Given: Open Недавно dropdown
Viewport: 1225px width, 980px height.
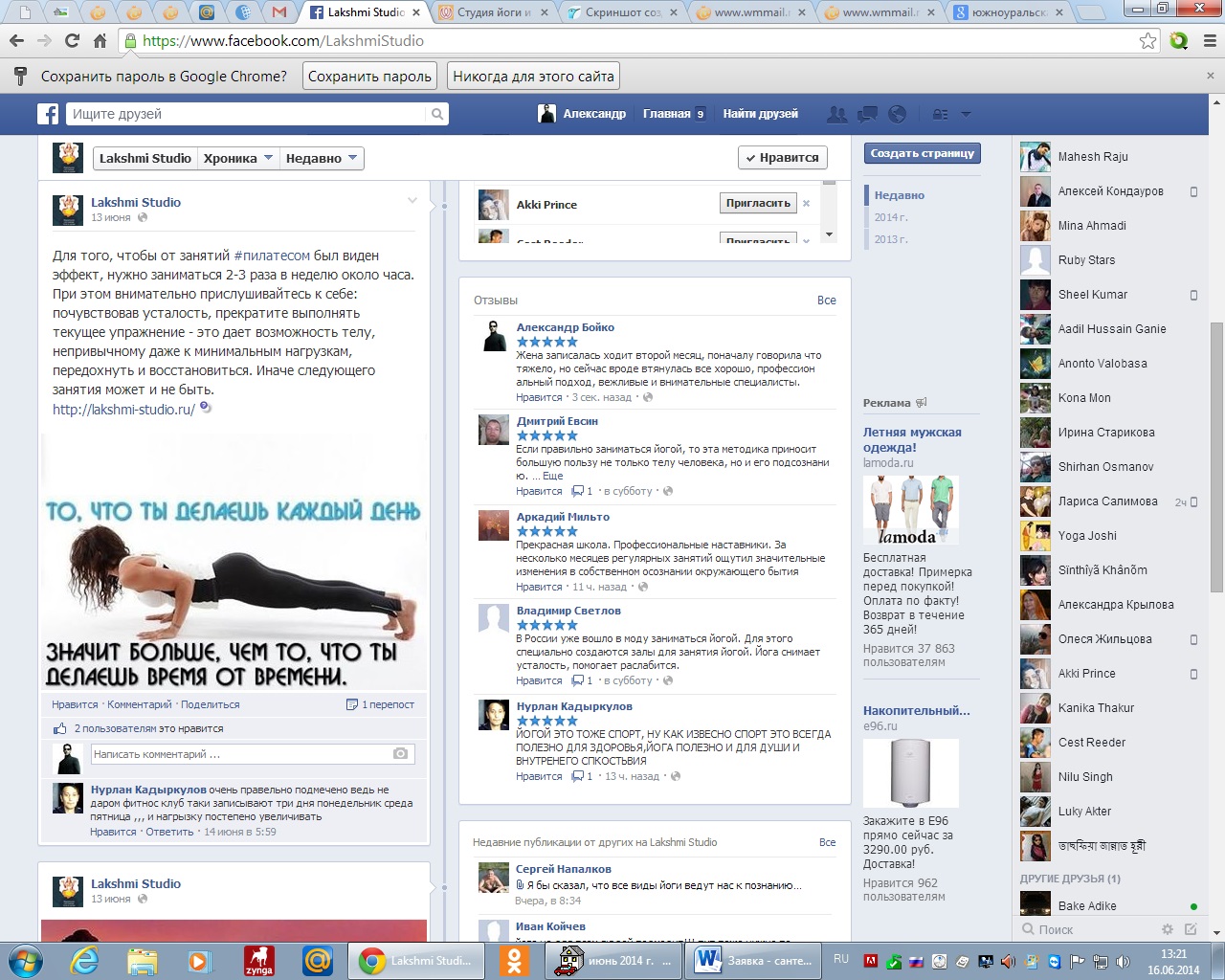Looking at the screenshot, I should tap(322, 159).
